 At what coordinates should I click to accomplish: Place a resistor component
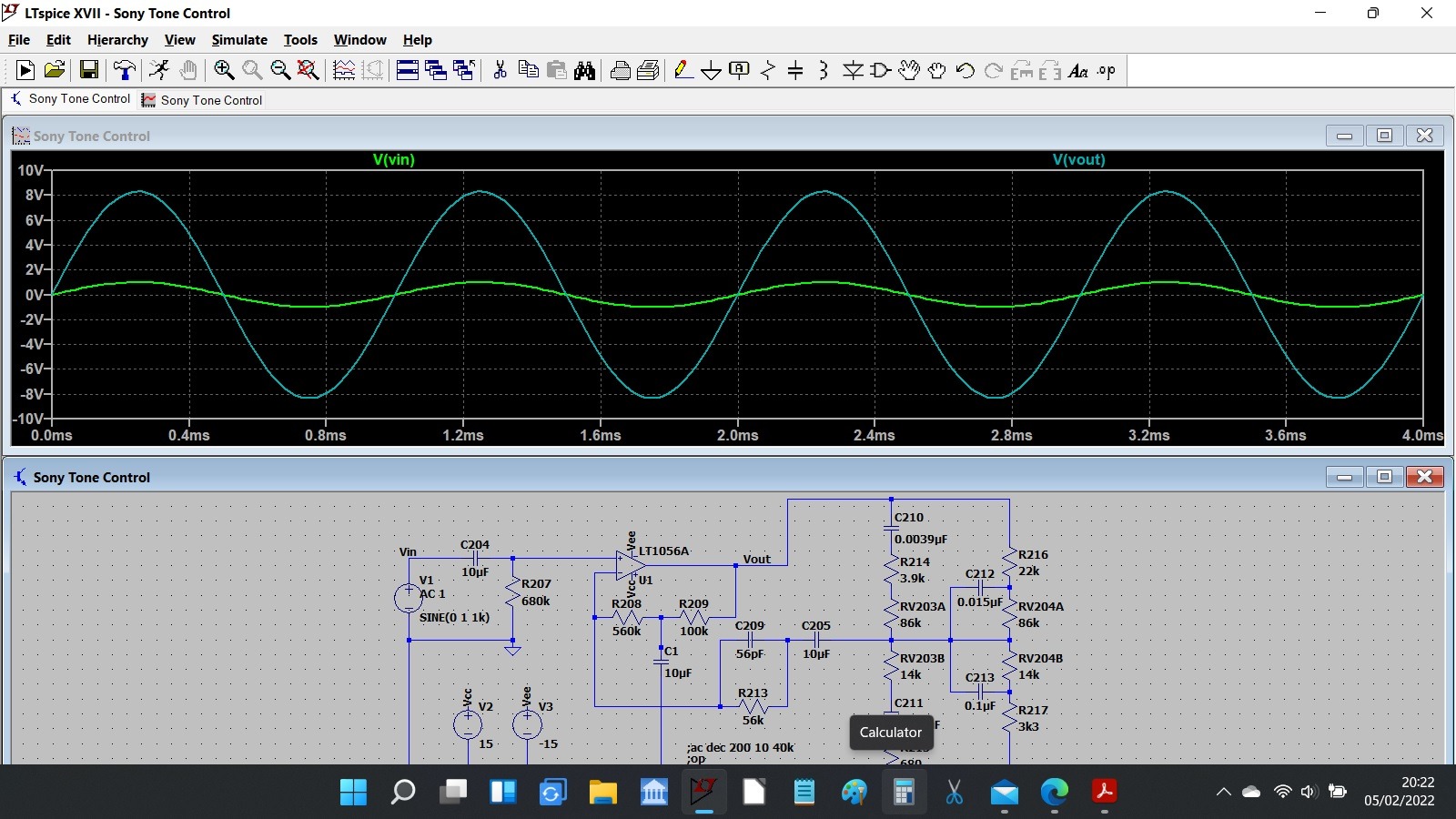click(768, 70)
